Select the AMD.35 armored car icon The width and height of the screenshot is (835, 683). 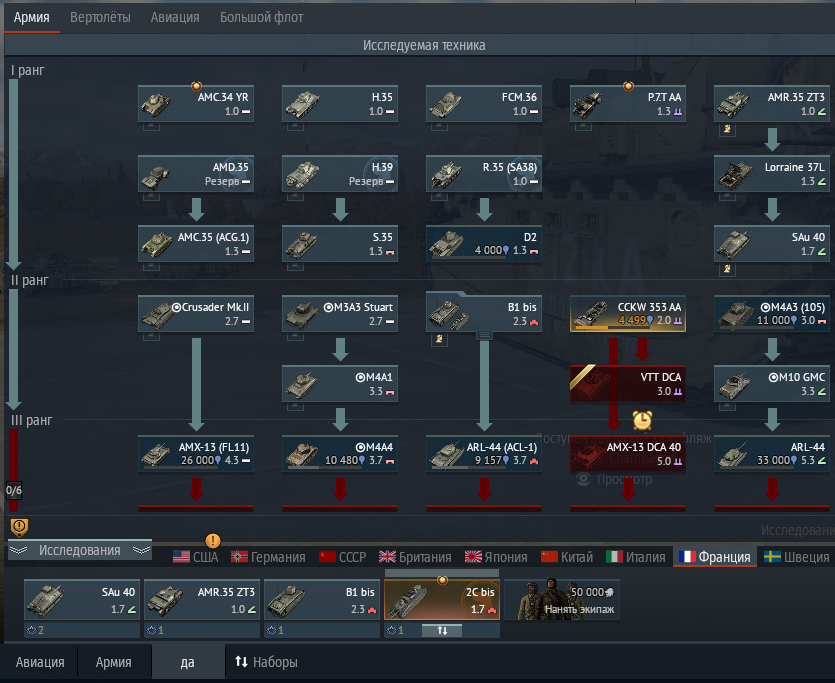(x=156, y=175)
